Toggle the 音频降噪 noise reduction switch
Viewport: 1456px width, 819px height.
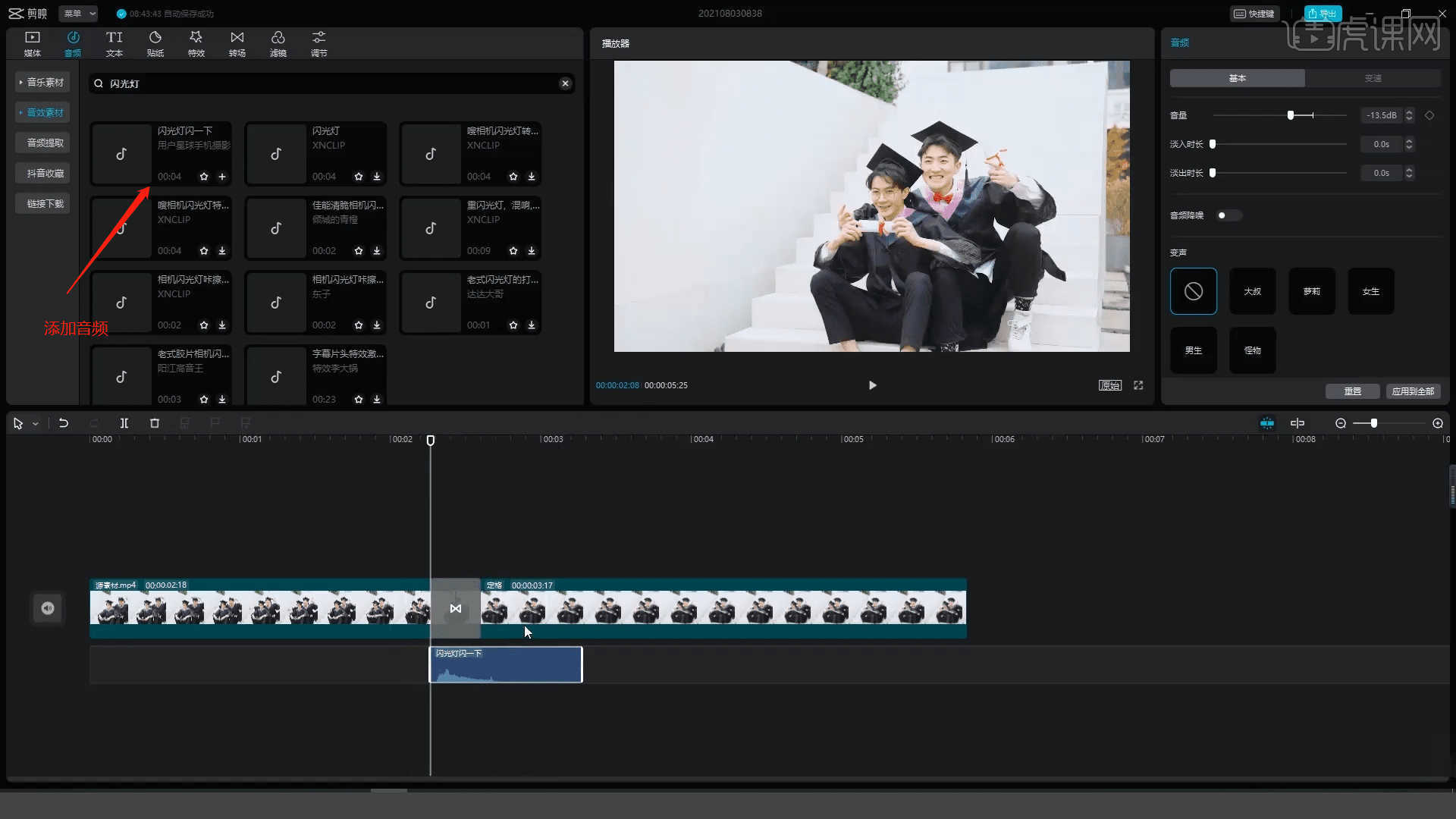[1228, 215]
